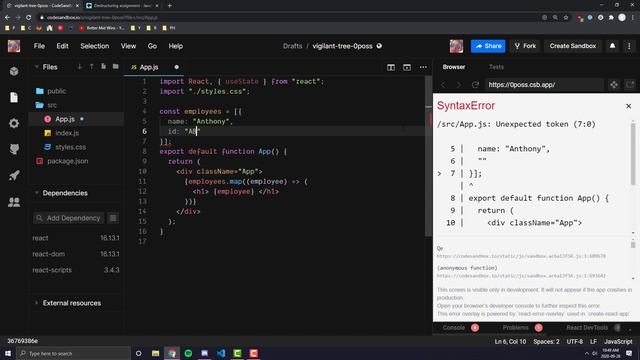
Task: Click the download files arrow icon in Files header
Action: [x=80, y=67]
